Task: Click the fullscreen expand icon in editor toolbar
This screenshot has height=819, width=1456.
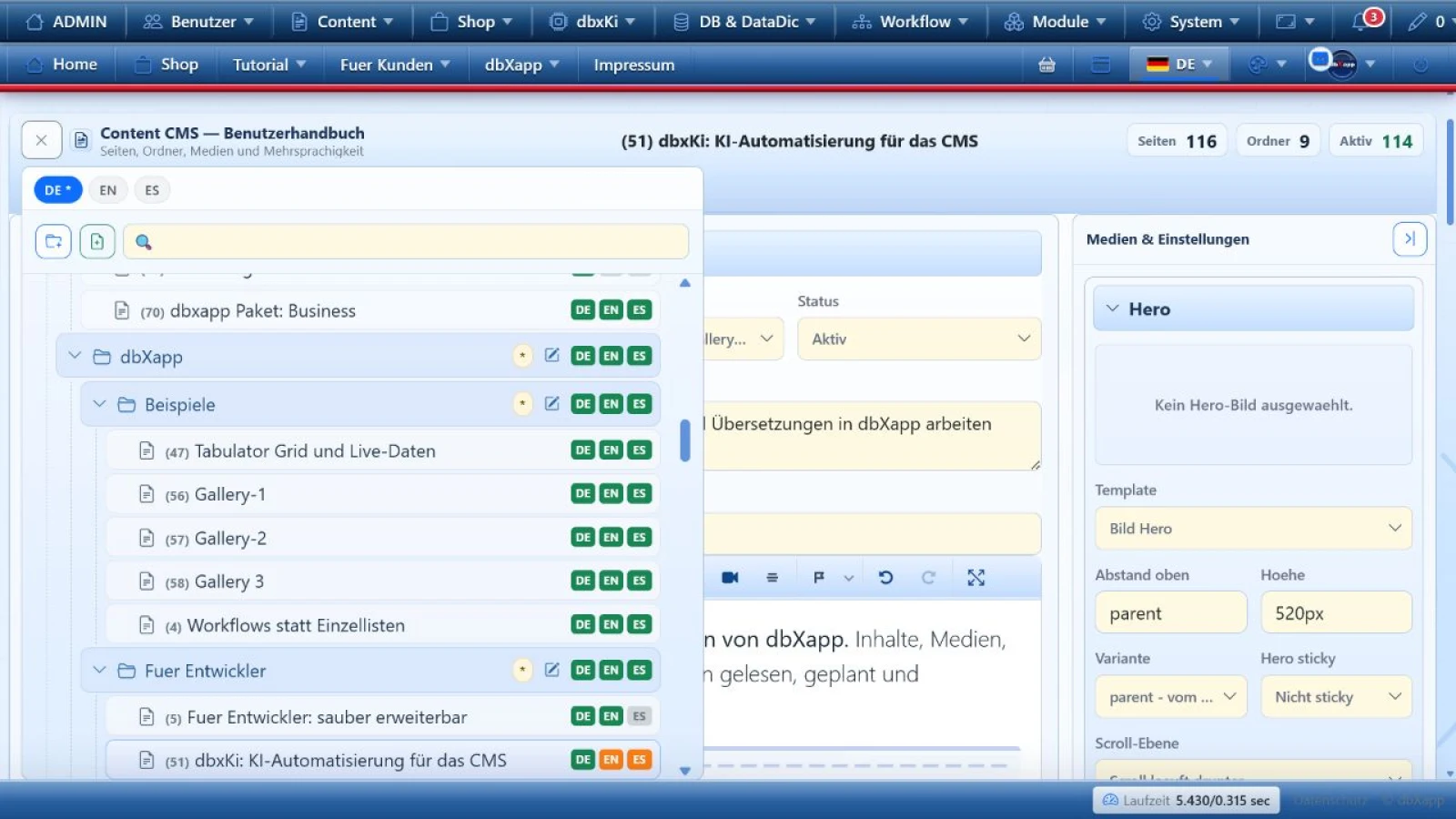Action: coord(976,577)
